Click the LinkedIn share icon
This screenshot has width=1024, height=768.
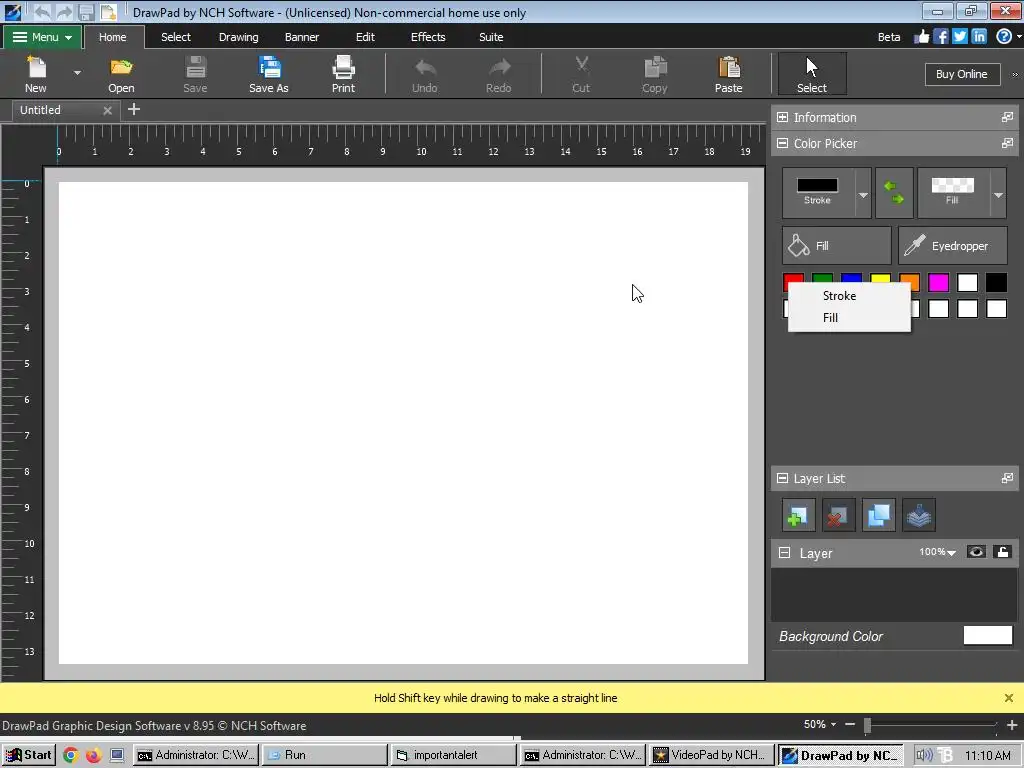(979, 37)
